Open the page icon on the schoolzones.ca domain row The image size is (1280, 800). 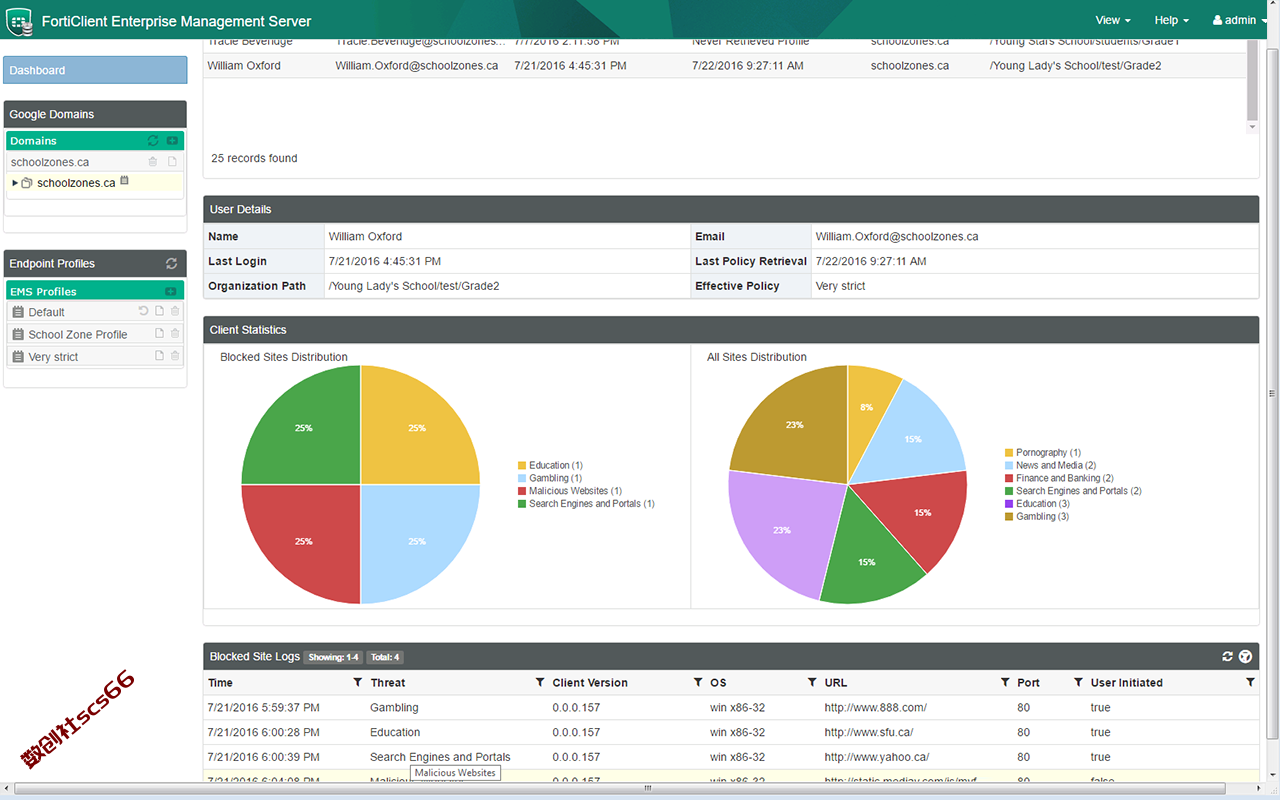[x=172, y=162]
